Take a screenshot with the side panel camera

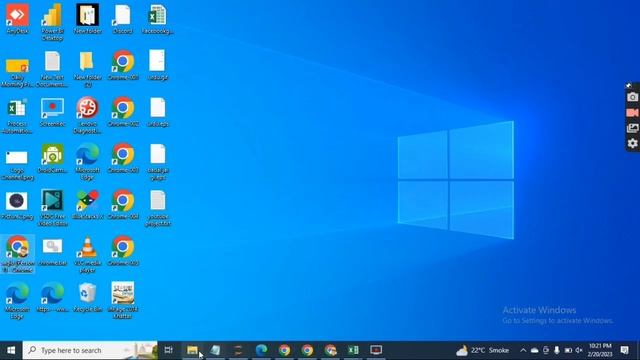pos(632,97)
